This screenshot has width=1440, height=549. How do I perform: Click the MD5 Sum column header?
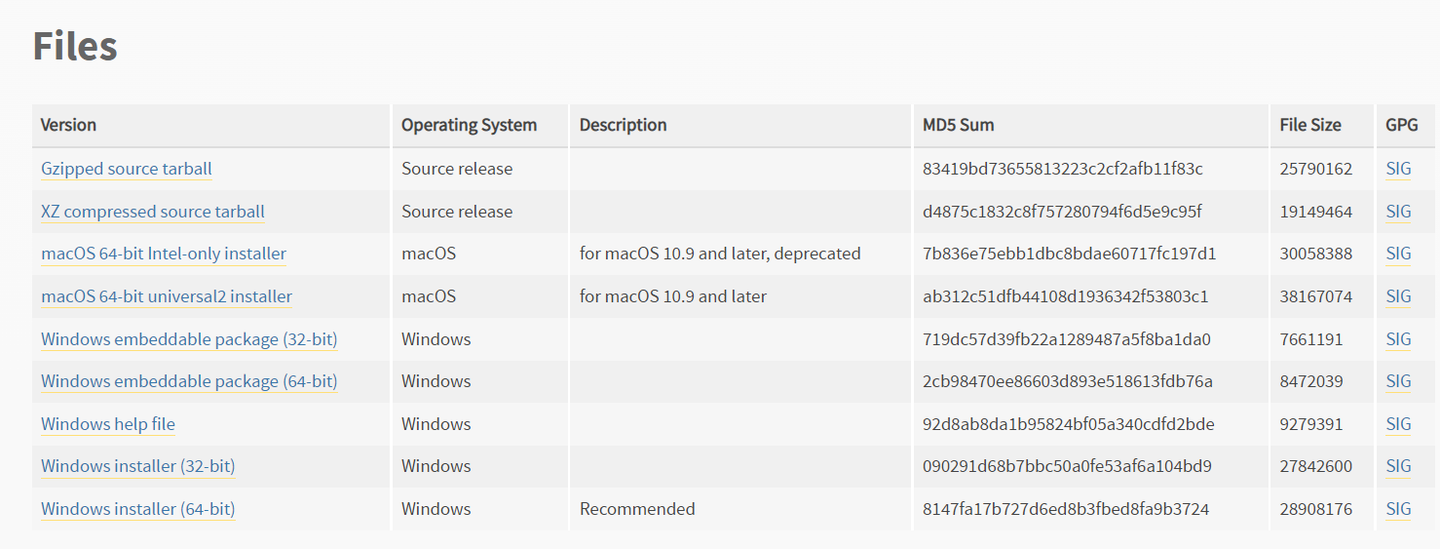click(958, 125)
